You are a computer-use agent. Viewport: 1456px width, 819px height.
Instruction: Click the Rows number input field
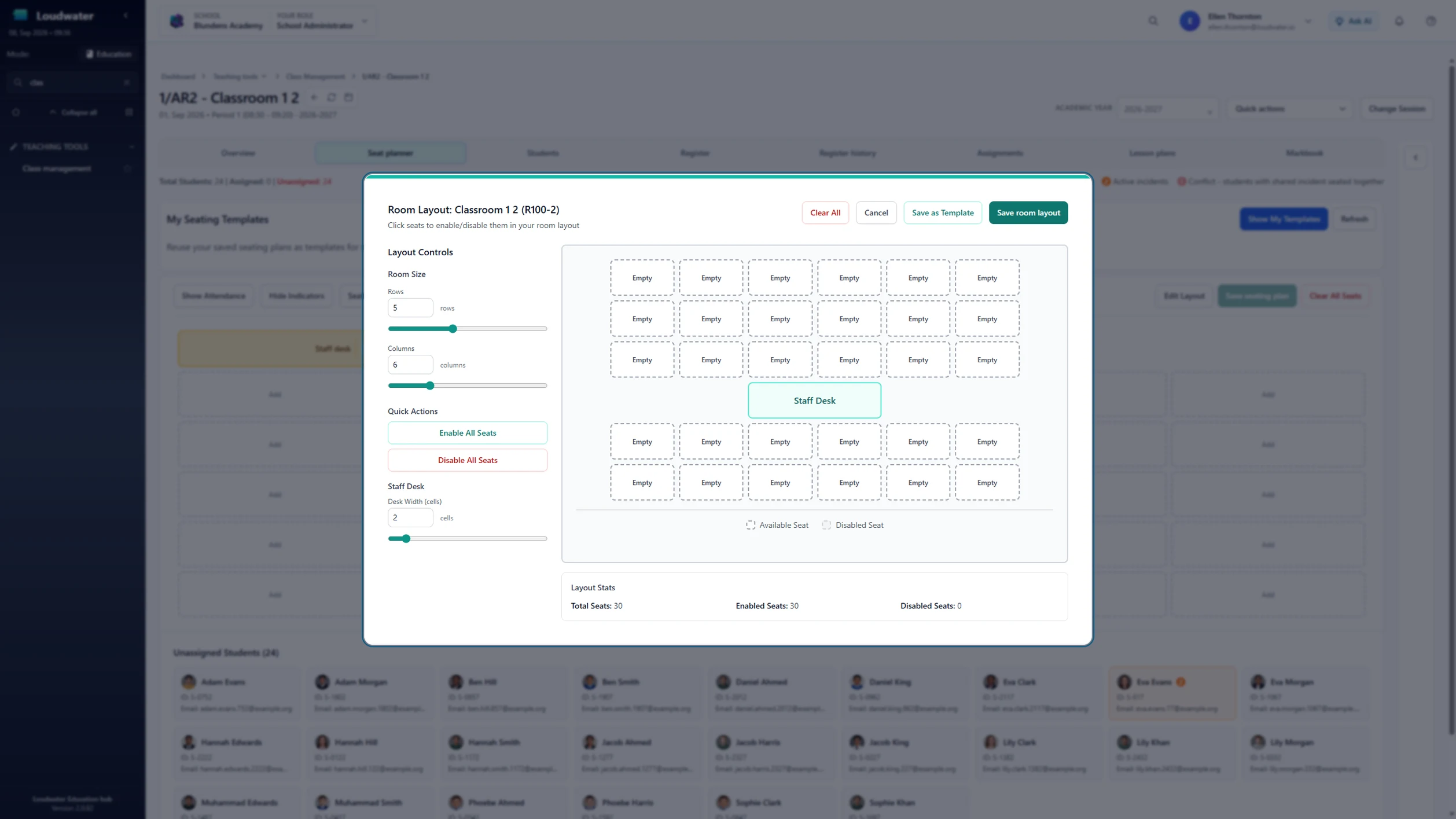410,307
